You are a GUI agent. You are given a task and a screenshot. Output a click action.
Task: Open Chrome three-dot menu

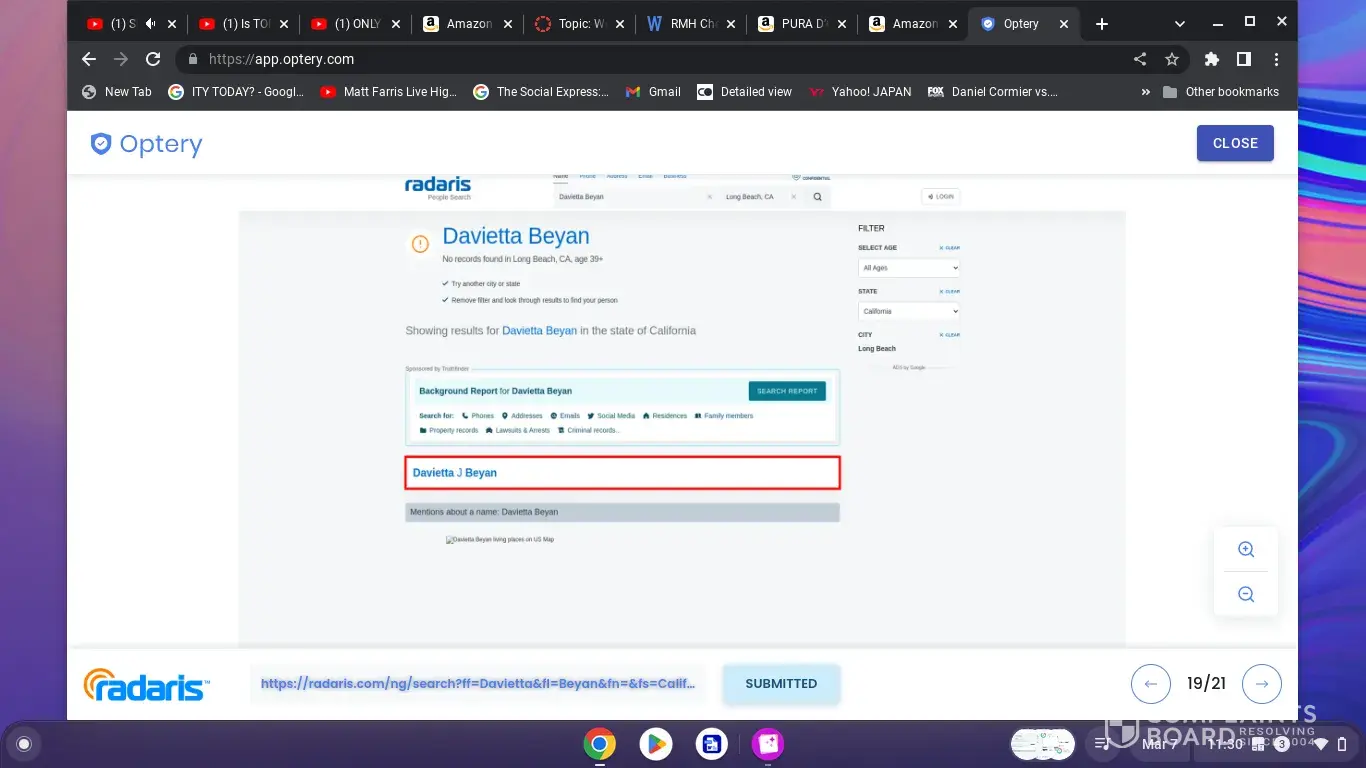click(x=1276, y=59)
